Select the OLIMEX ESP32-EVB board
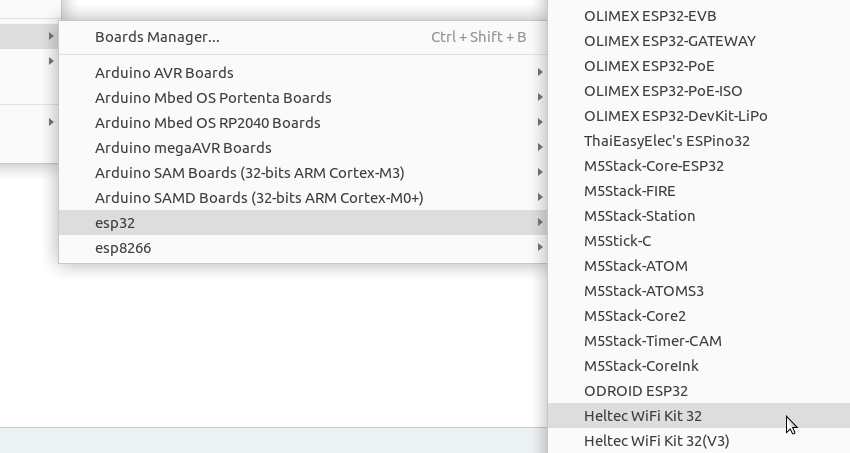The width and height of the screenshot is (850, 453). click(x=699, y=16)
